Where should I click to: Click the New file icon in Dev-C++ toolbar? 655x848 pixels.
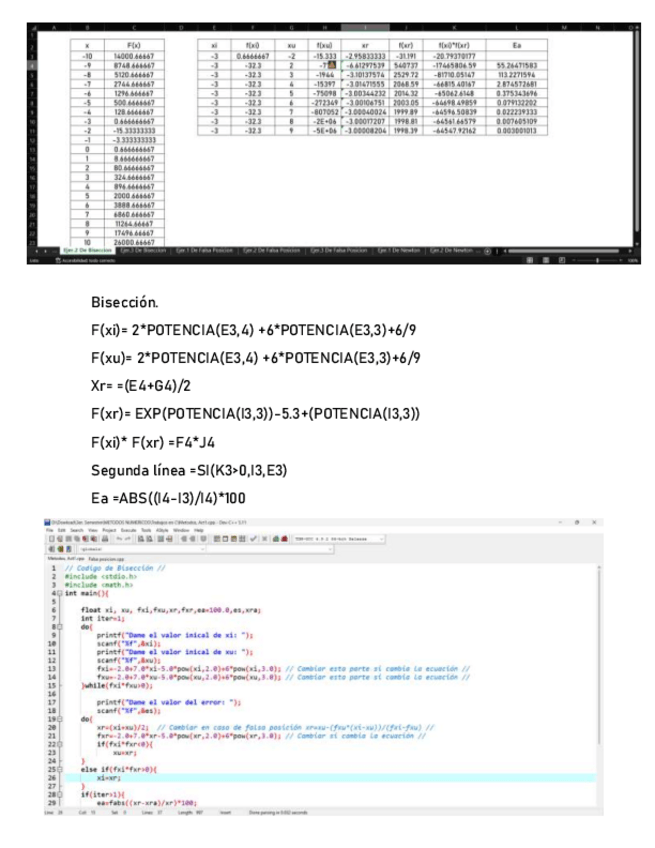pos(52,539)
